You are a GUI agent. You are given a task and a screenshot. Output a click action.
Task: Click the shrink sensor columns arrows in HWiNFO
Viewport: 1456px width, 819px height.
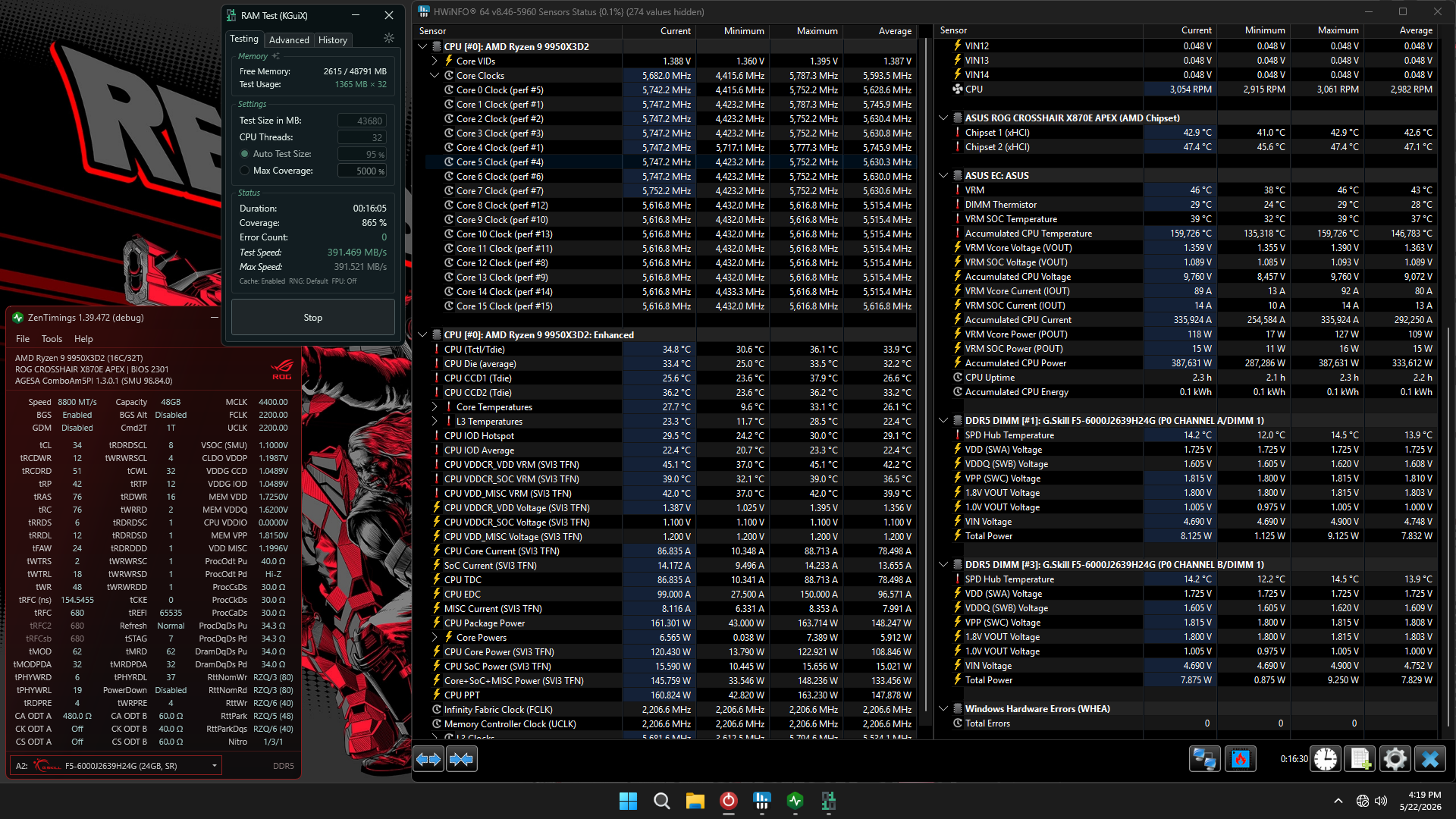(462, 759)
